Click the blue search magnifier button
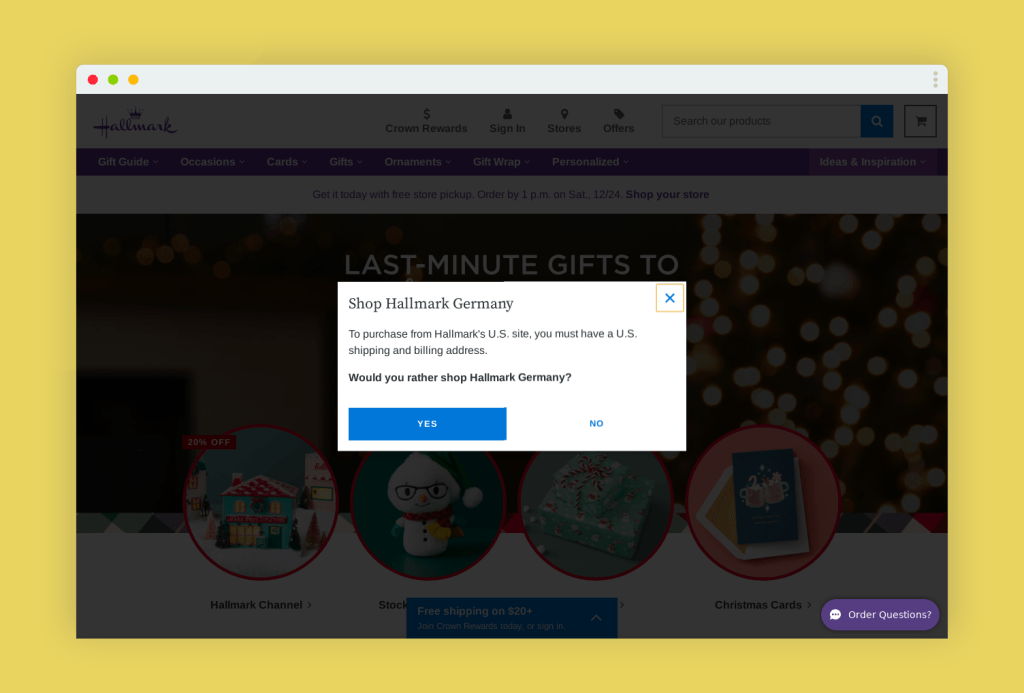Viewport: 1024px width, 693px height. click(x=876, y=121)
